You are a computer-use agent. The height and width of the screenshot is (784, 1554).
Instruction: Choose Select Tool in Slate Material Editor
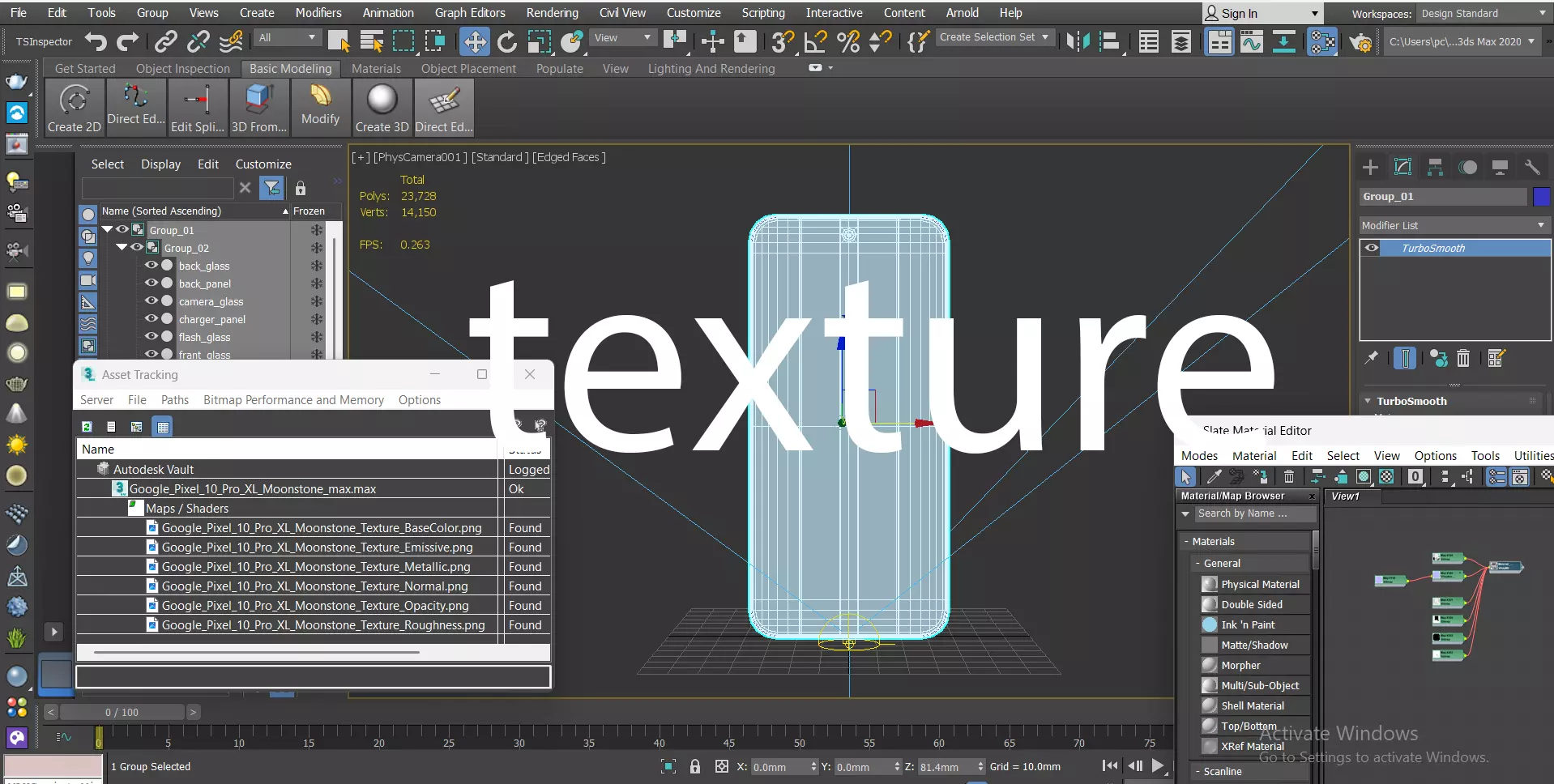click(1186, 477)
